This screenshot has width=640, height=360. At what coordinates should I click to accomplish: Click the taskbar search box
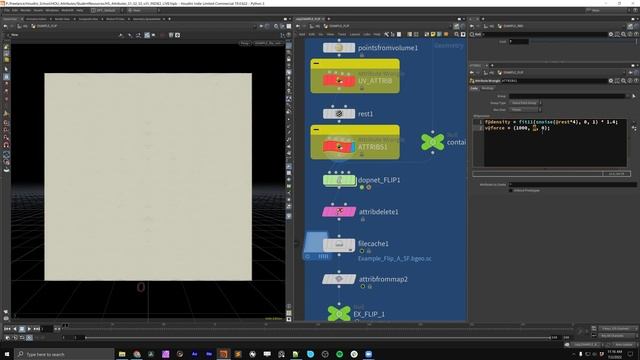click(64, 354)
